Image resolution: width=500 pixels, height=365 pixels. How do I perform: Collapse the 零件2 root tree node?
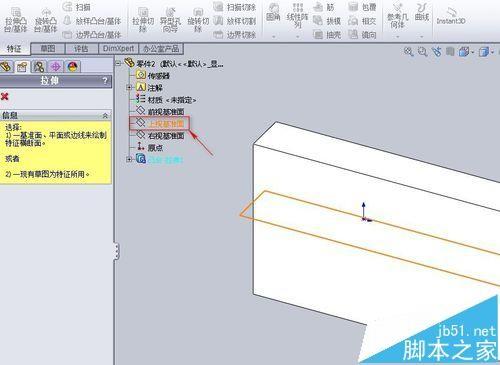click(118, 63)
